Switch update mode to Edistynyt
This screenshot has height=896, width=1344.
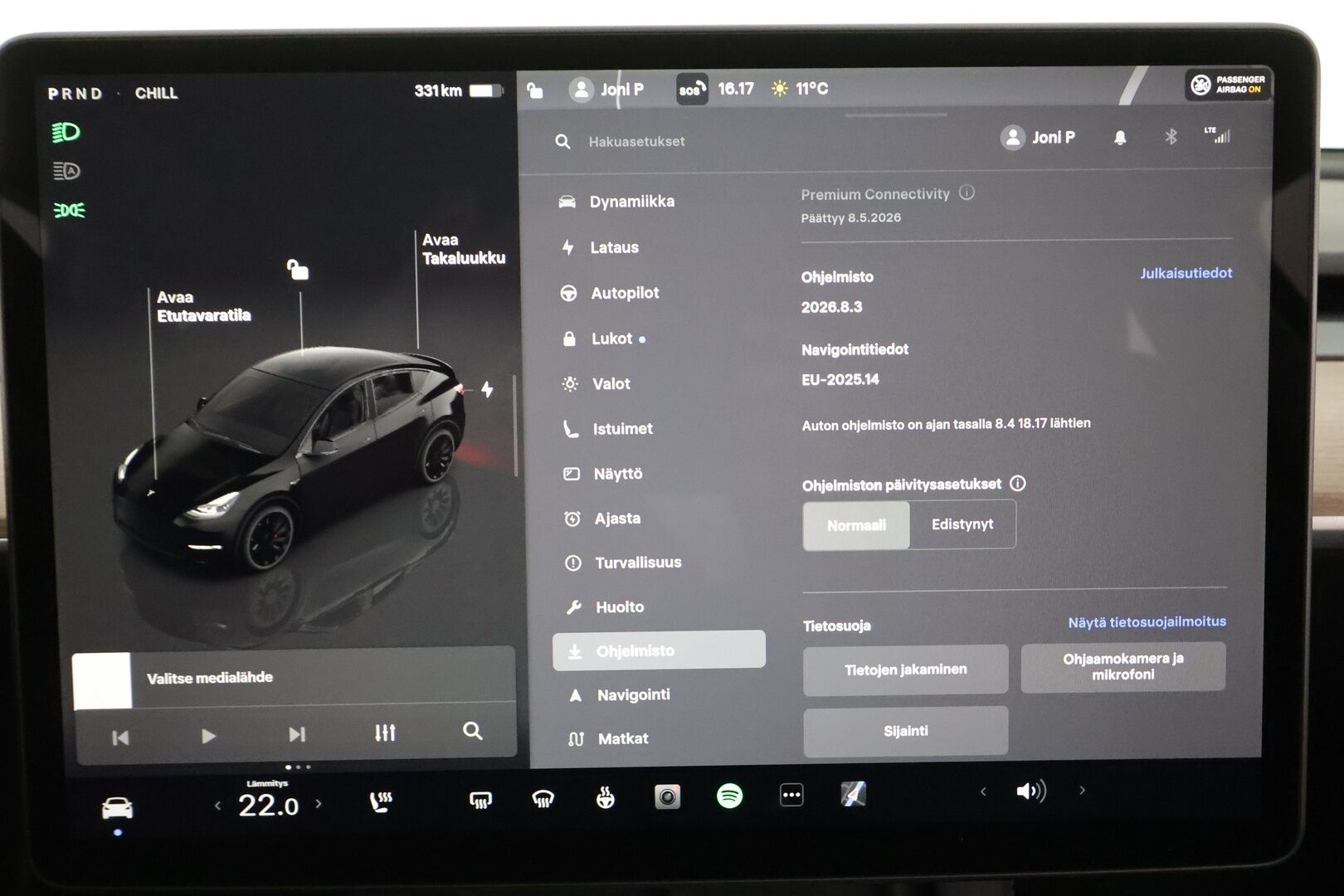(x=962, y=524)
